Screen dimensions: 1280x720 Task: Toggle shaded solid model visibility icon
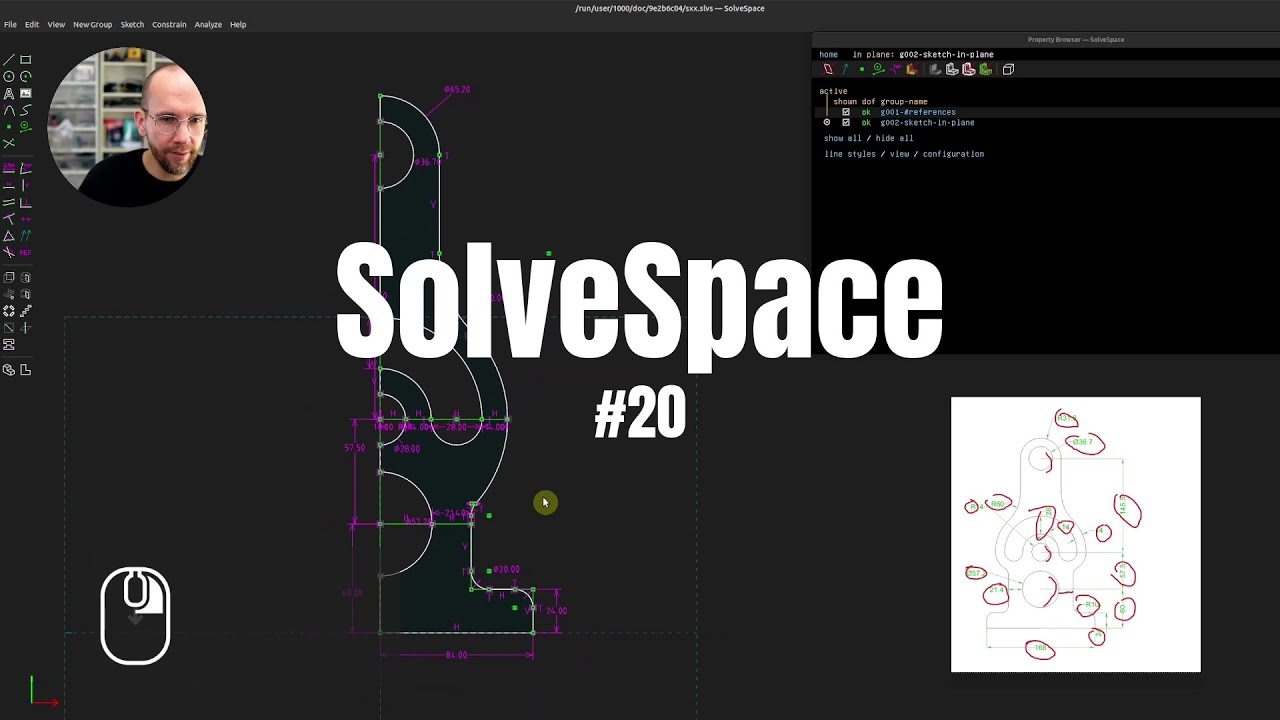click(935, 69)
